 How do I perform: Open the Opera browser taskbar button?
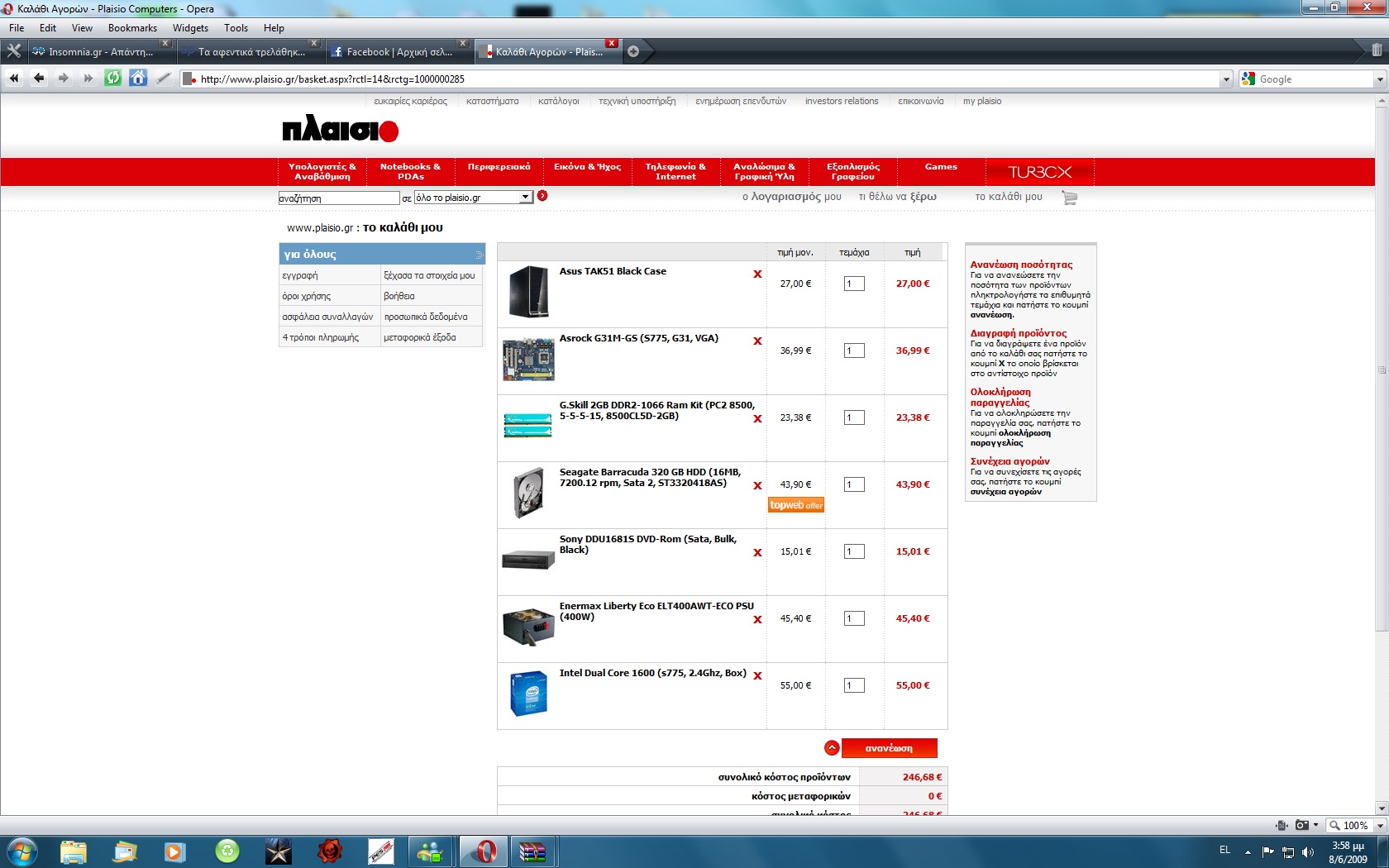coord(483,851)
